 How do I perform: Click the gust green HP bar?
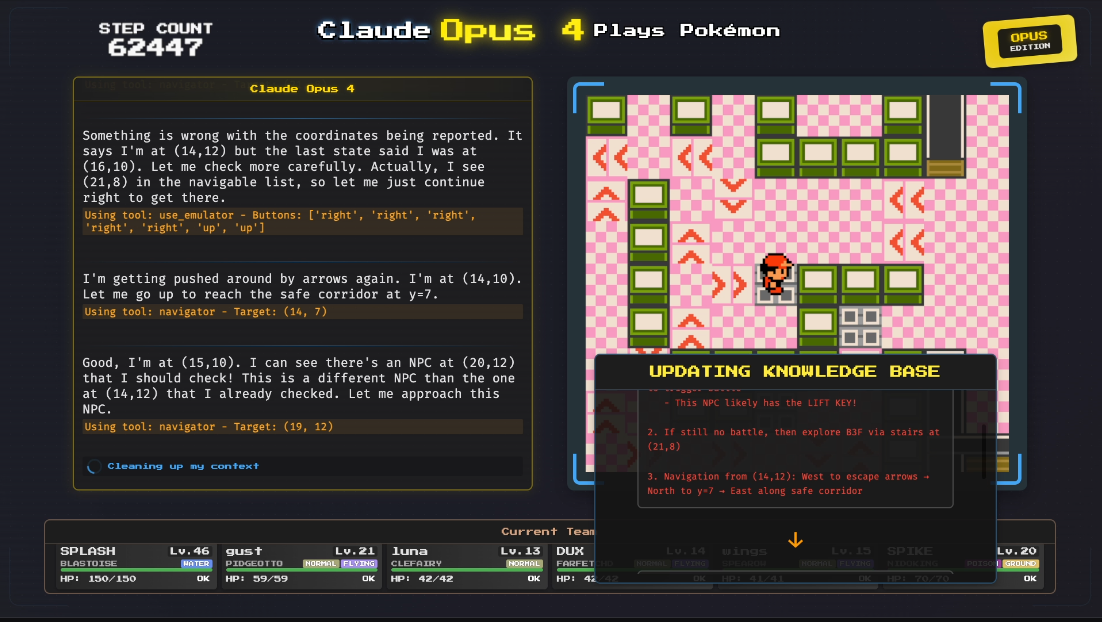point(301,570)
